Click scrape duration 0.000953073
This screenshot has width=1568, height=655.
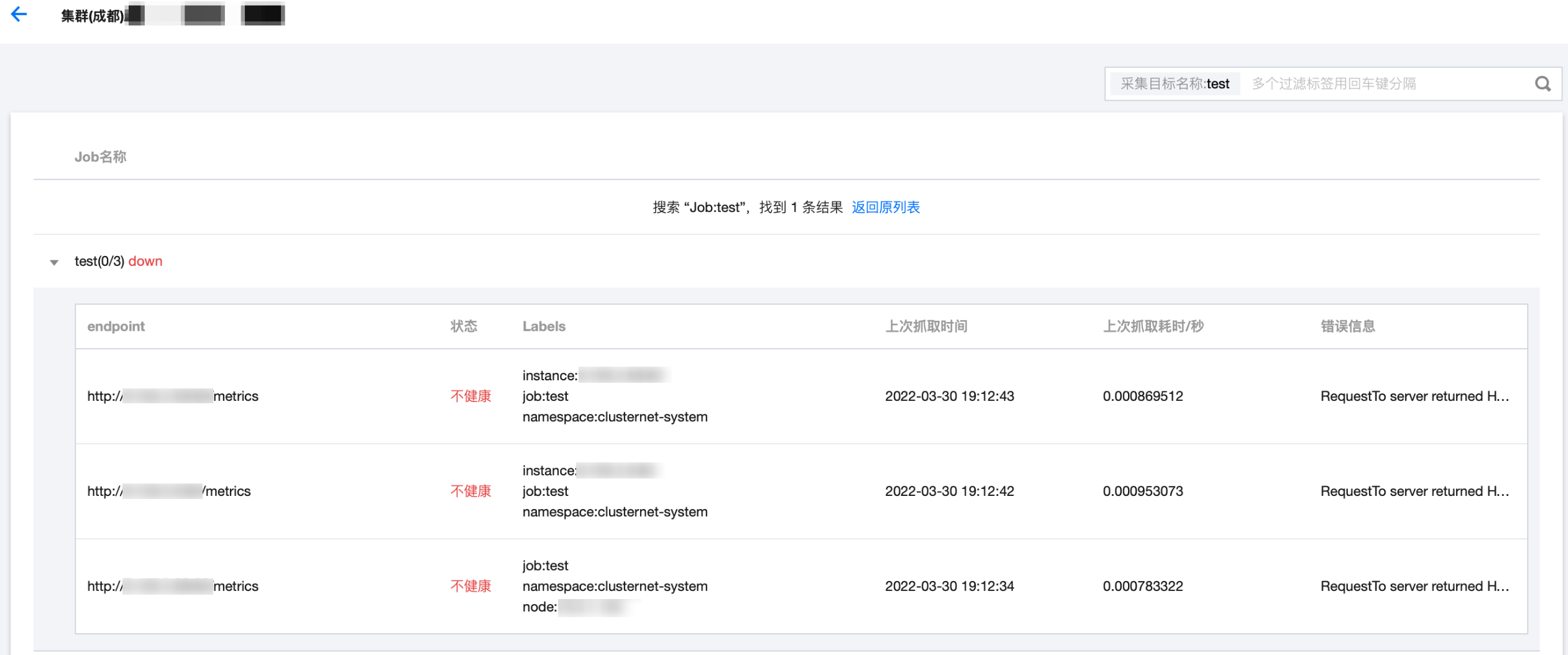pos(1142,491)
